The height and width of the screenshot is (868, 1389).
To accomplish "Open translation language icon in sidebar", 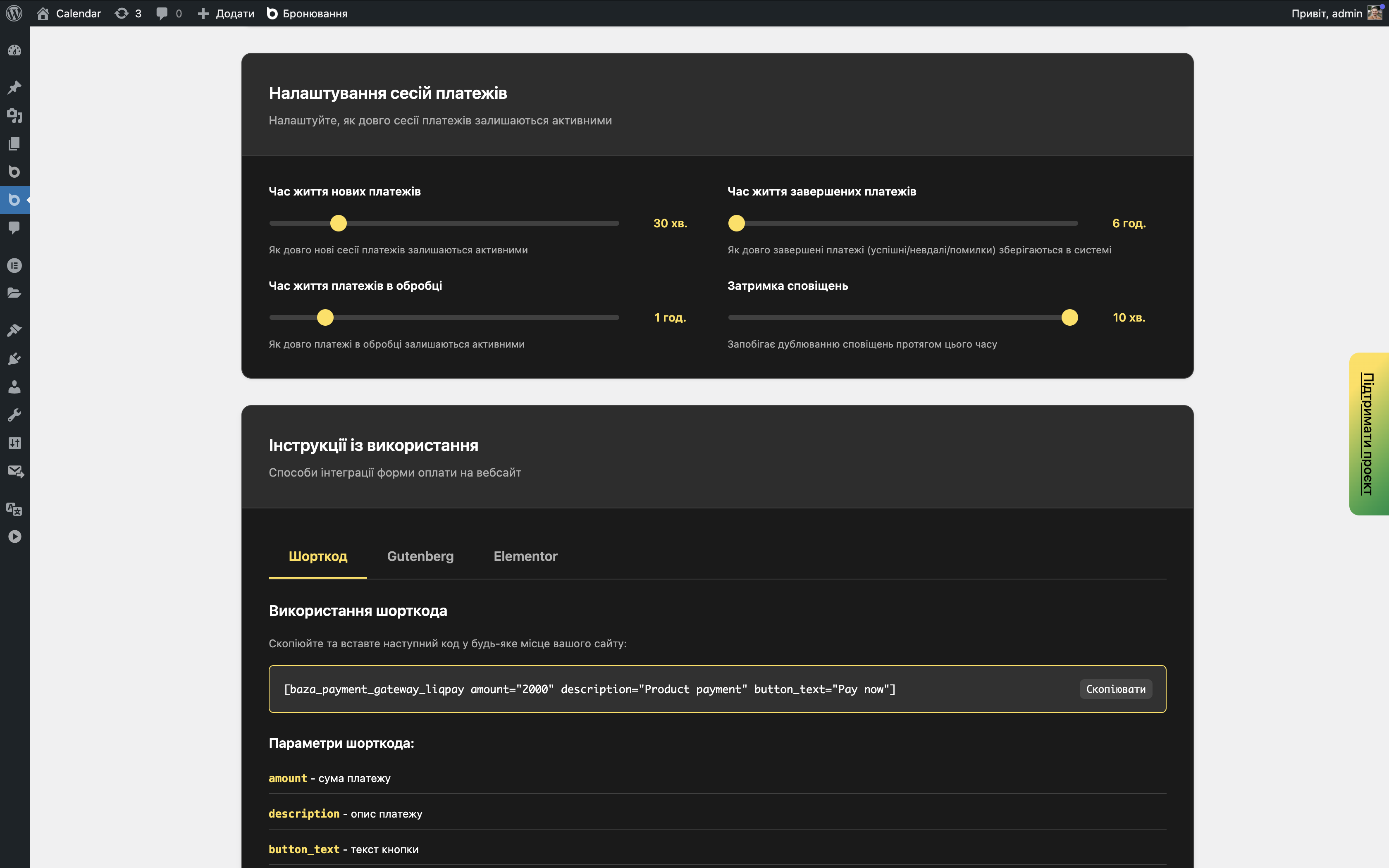I will [x=14, y=509].
